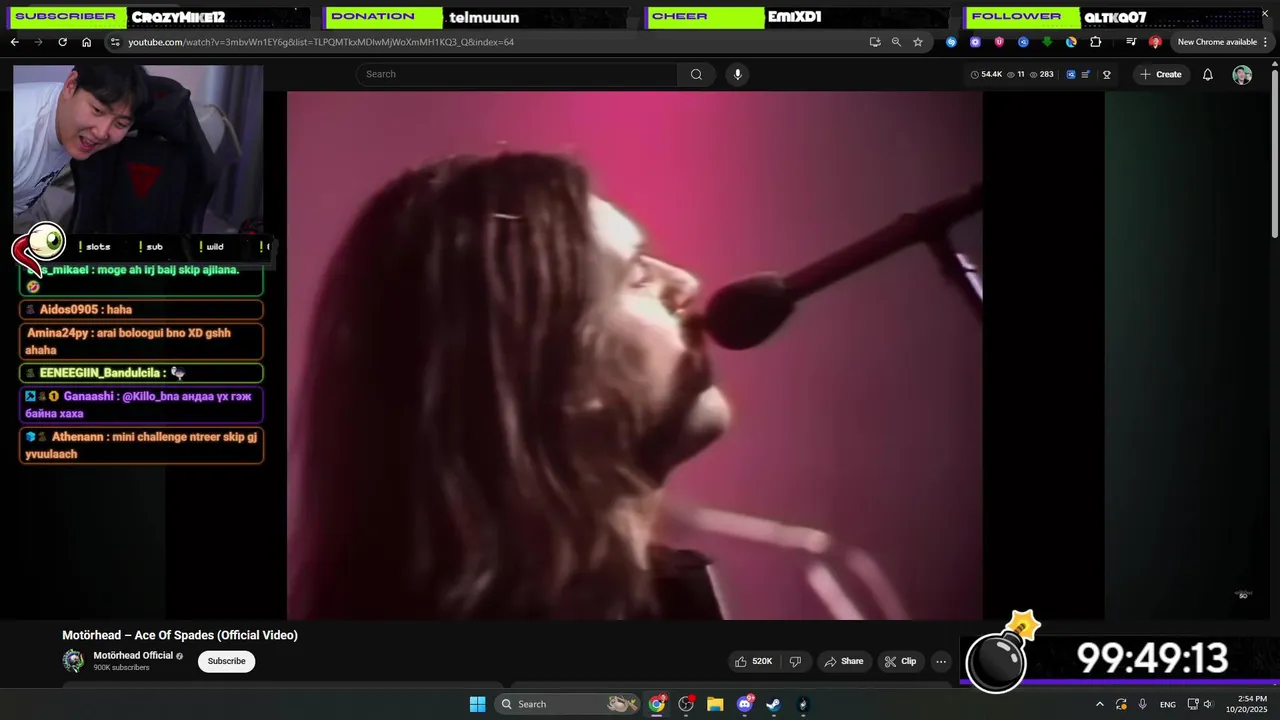1280x720 pixels.
Task: Open the purple gear extension
Action: [x=975, y=42]
